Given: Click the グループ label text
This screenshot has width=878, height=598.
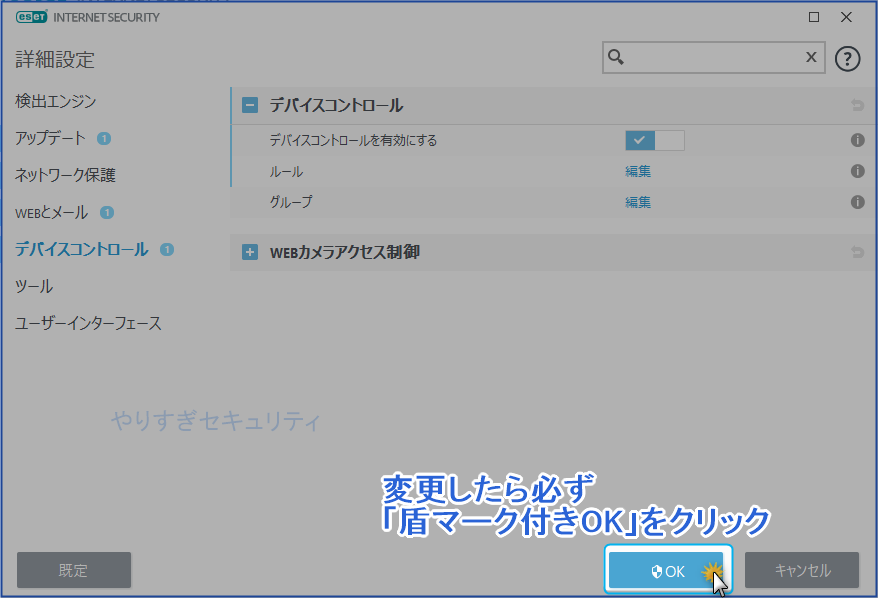Looking at the screenshot, I should (x=291, y=202).
